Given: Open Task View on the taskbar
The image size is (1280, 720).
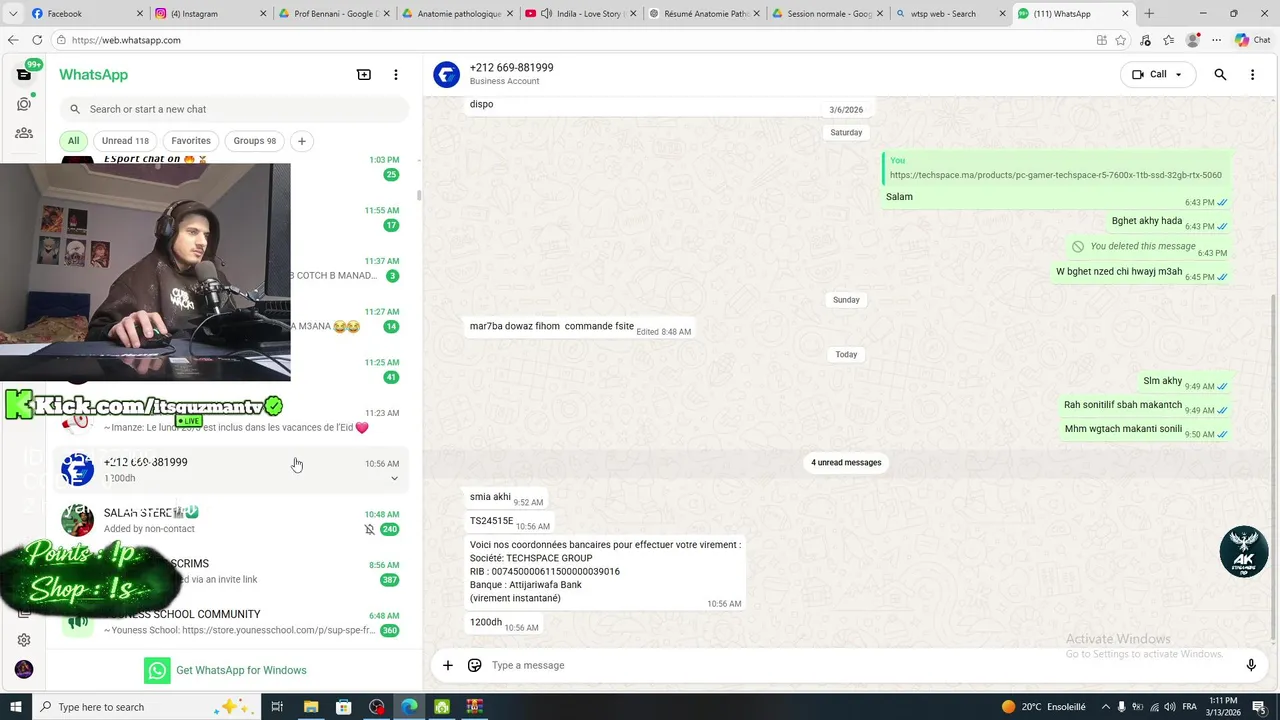Looking at the screenshot, I should pos(278,707).
